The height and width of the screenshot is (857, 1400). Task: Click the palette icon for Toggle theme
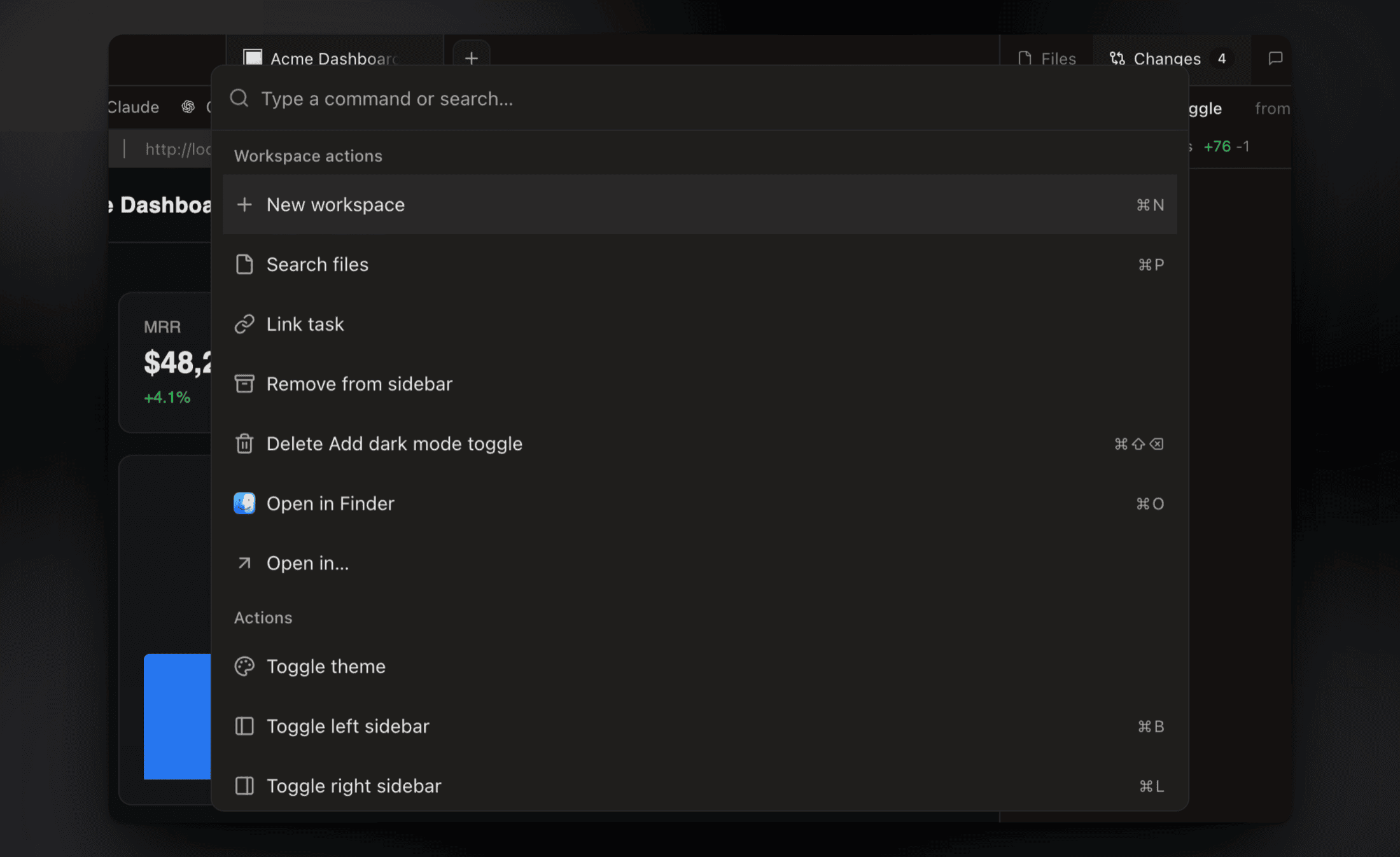(244, 666)
